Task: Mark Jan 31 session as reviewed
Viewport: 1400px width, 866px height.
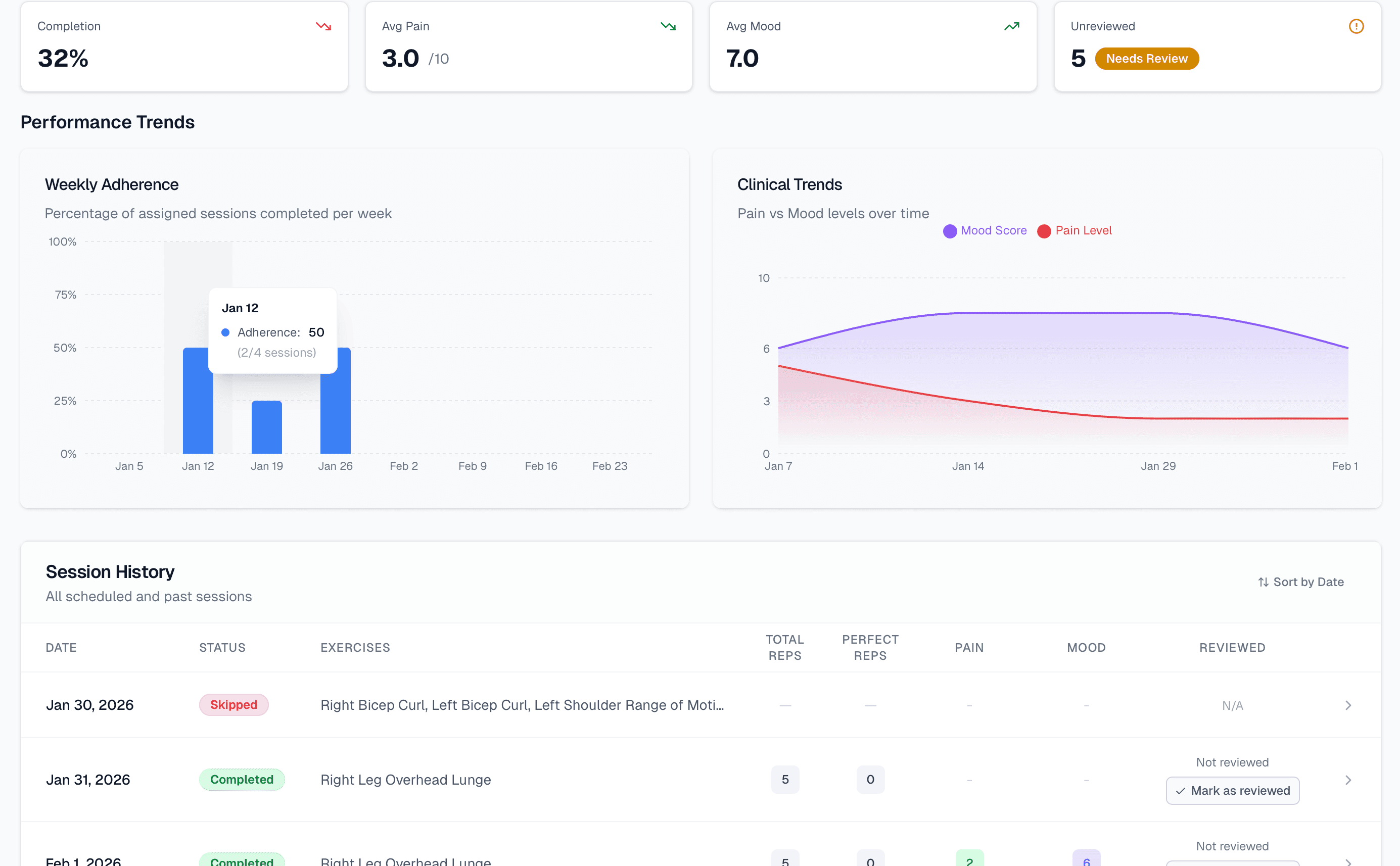Action: pyautogui.click(x=1232, y=790)
